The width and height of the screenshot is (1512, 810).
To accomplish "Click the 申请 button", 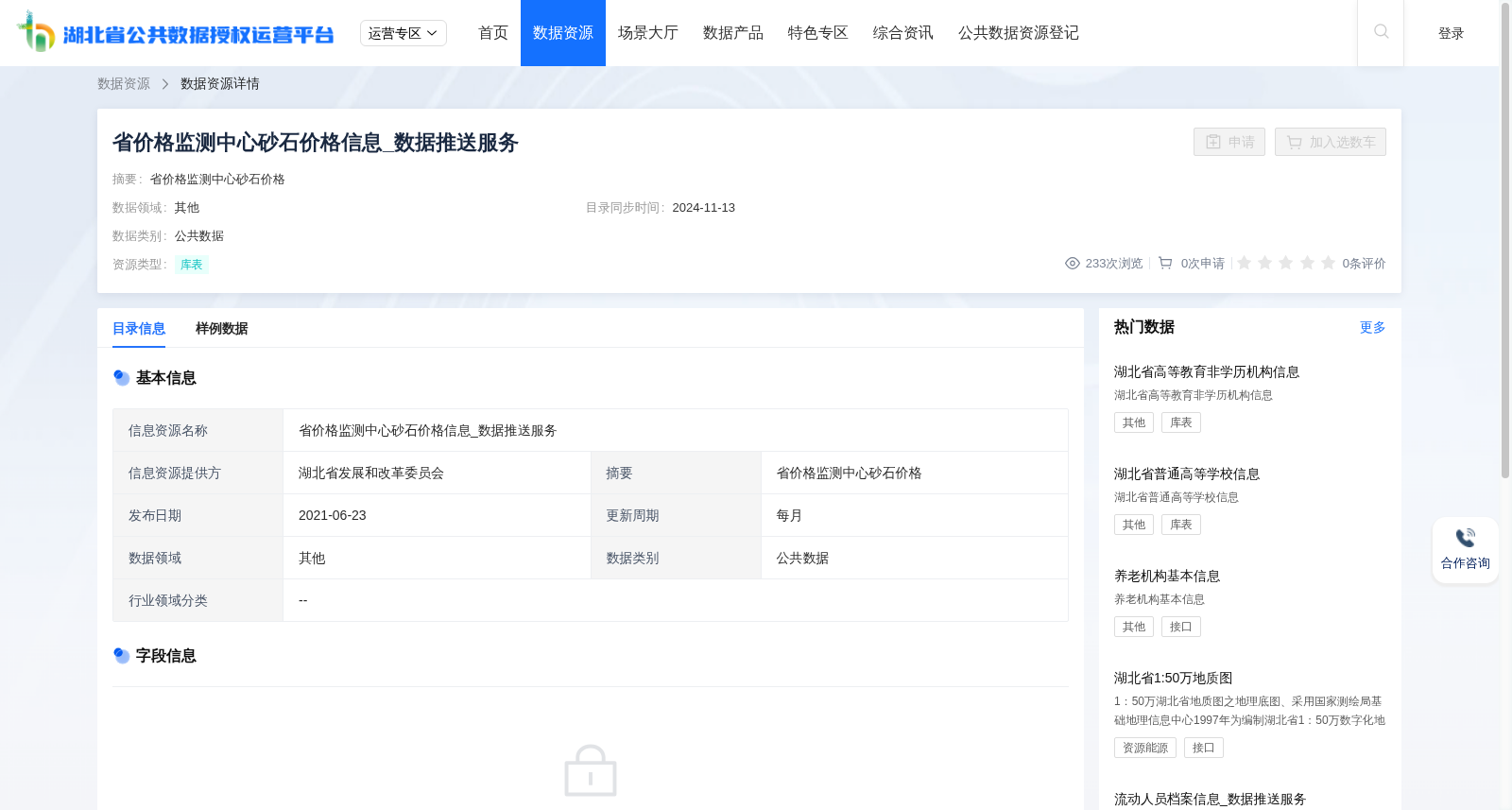I will pos(1229,142).
